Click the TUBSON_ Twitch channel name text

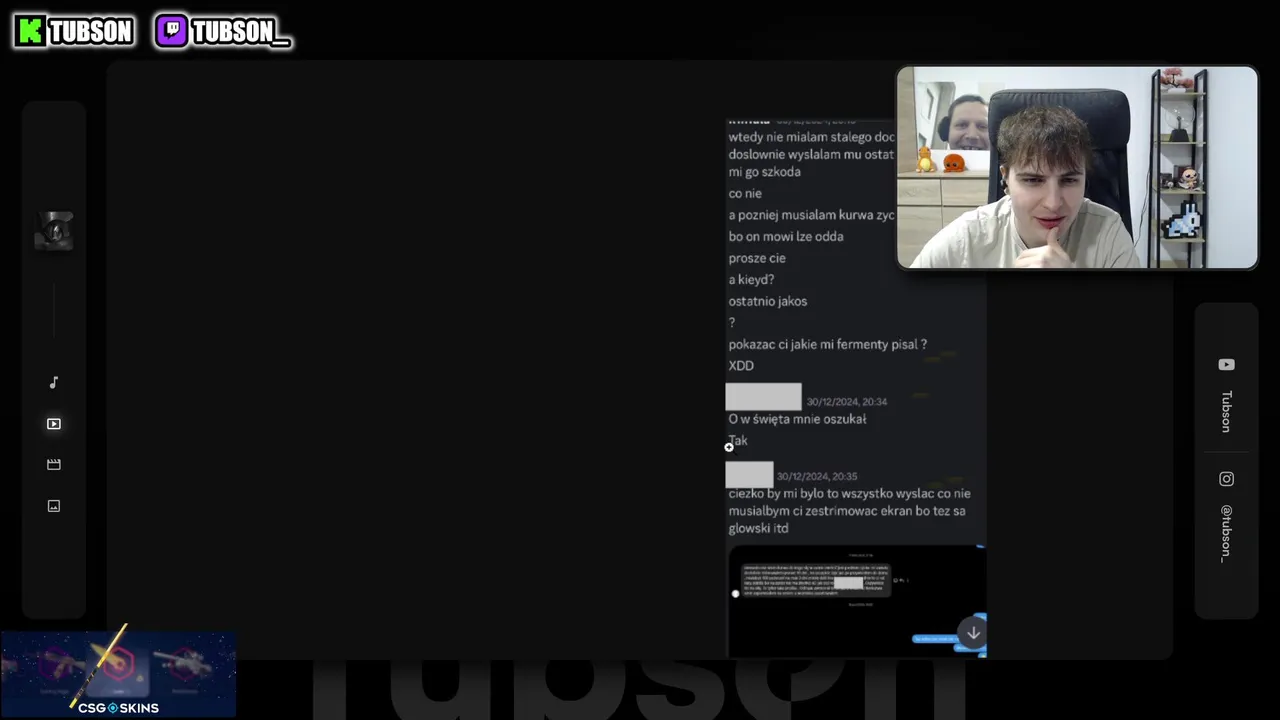[x=240, y=32]
